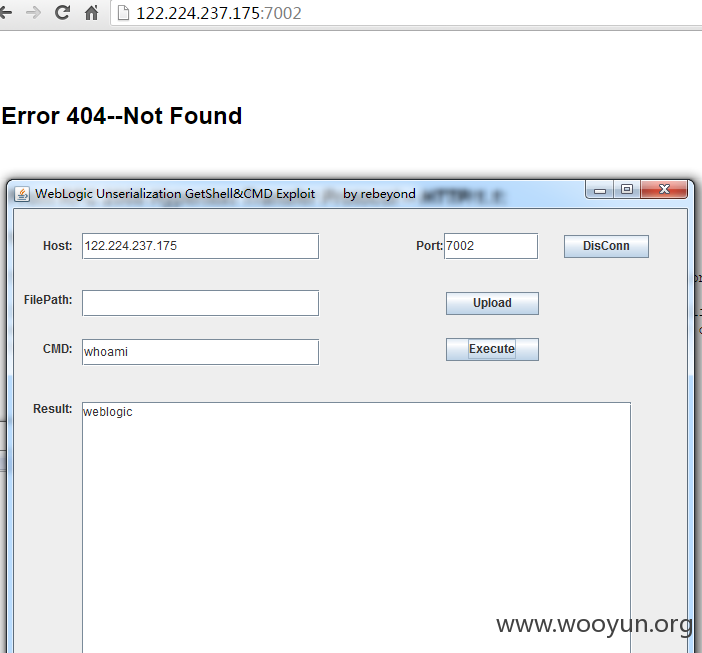Maximize the WebLogic exploit window
The height and width of the screenshot is (653, 702).
tap(627, 190)
